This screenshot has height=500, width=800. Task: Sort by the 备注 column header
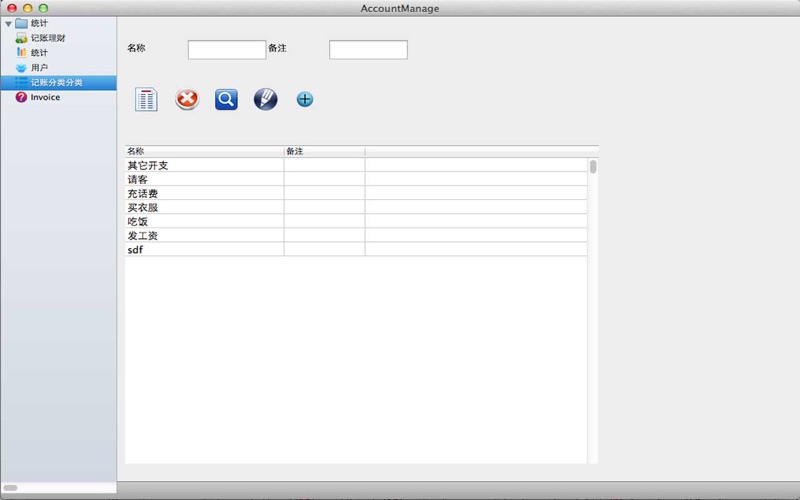(324, 151)
